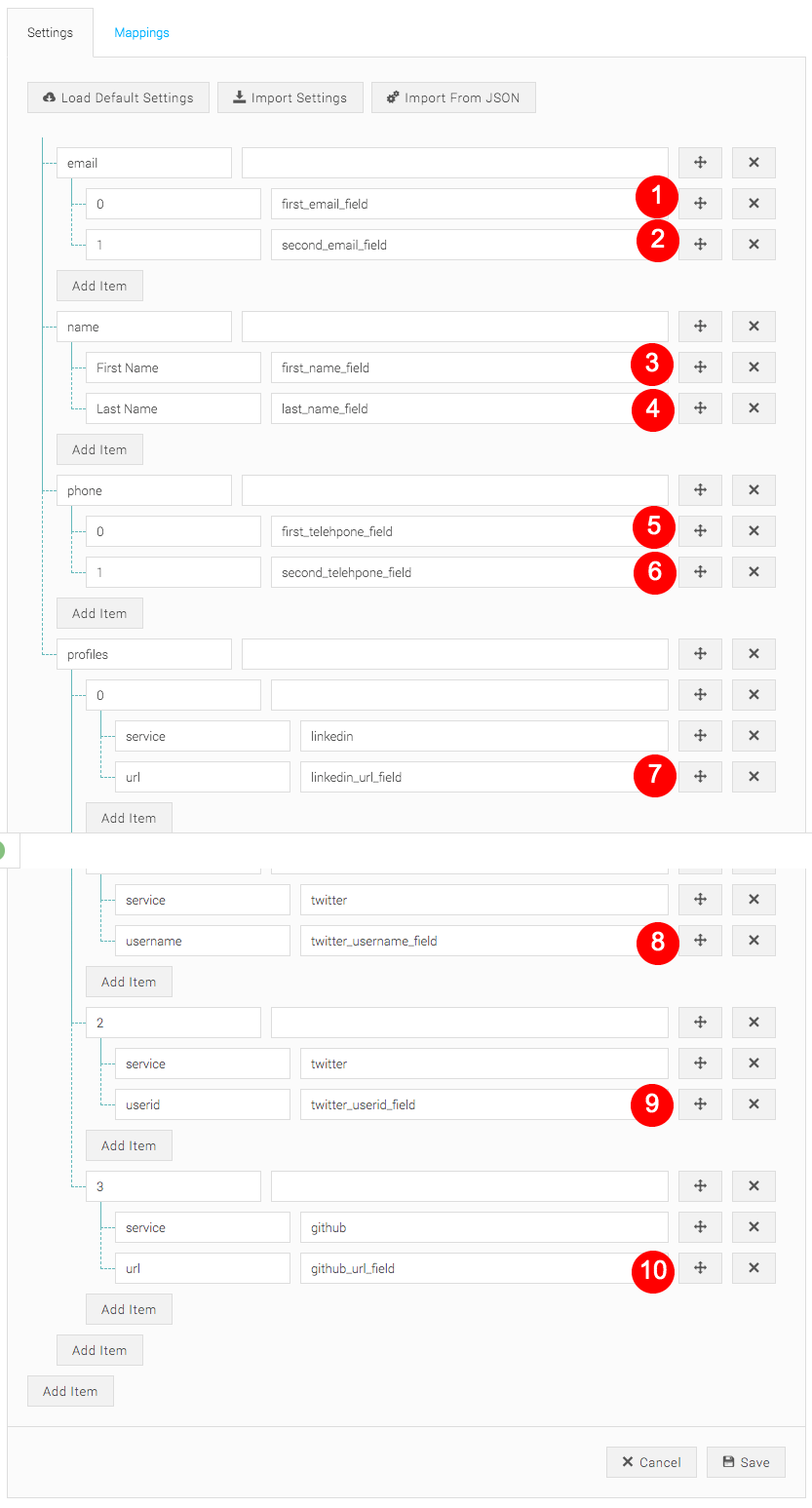The width and height of the screenshot is (812, 1508).
Task: Click move handle for the github service row
Action: tap(700, 1227)
